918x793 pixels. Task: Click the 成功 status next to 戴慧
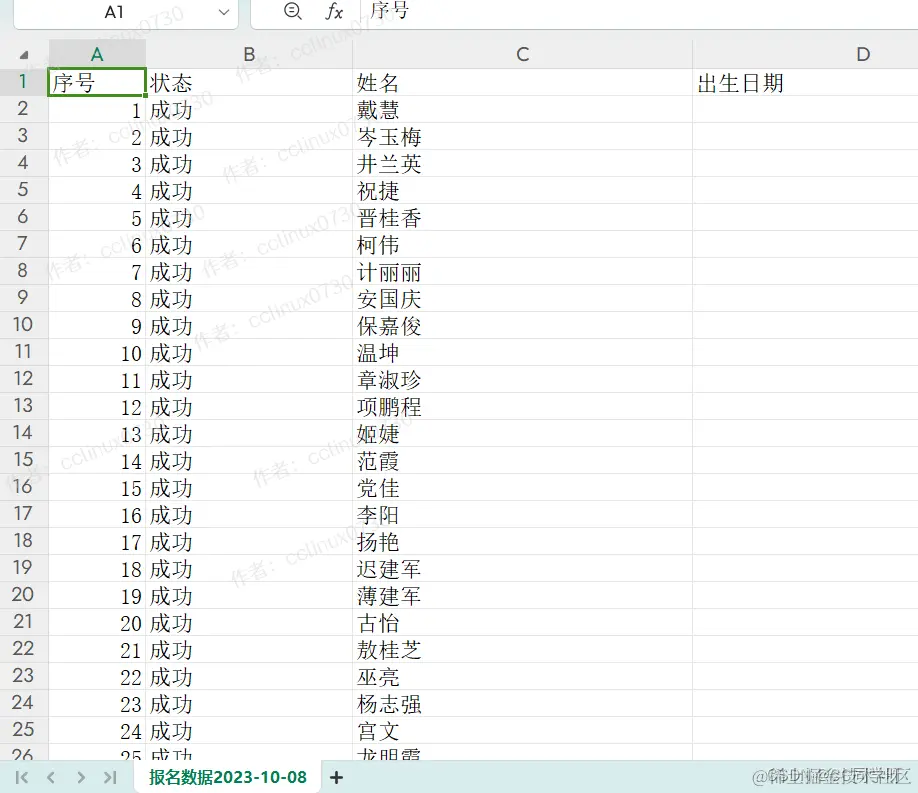coord(249,110)
